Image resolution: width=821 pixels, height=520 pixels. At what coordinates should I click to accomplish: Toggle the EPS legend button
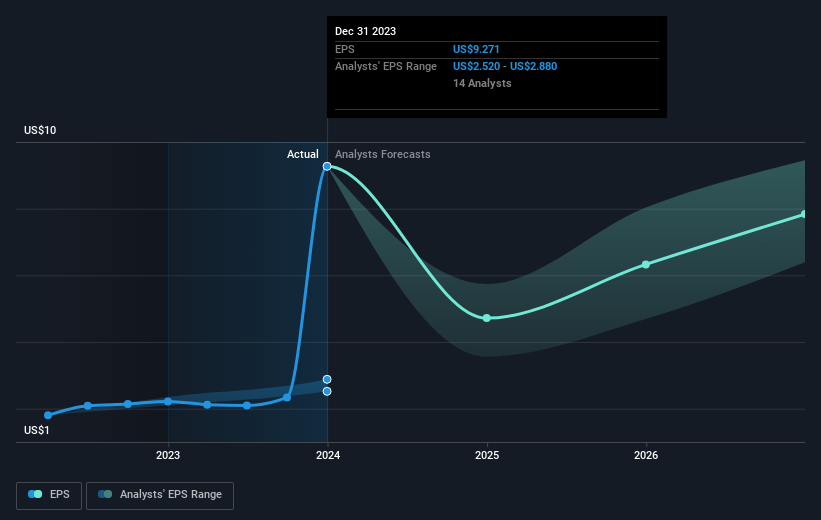click(x=49, y=495)
